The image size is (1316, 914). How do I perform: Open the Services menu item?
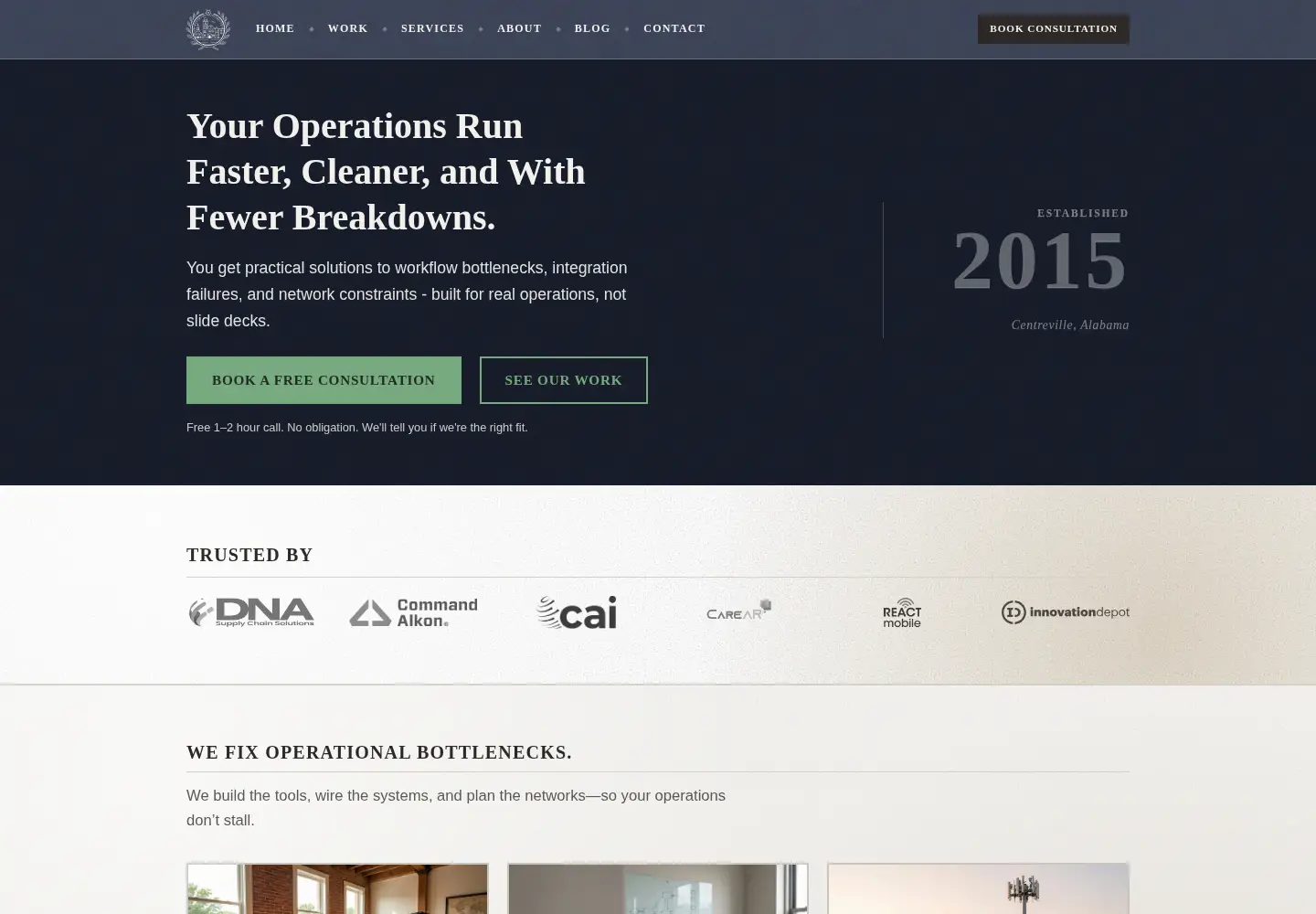(x=432, y=28)
